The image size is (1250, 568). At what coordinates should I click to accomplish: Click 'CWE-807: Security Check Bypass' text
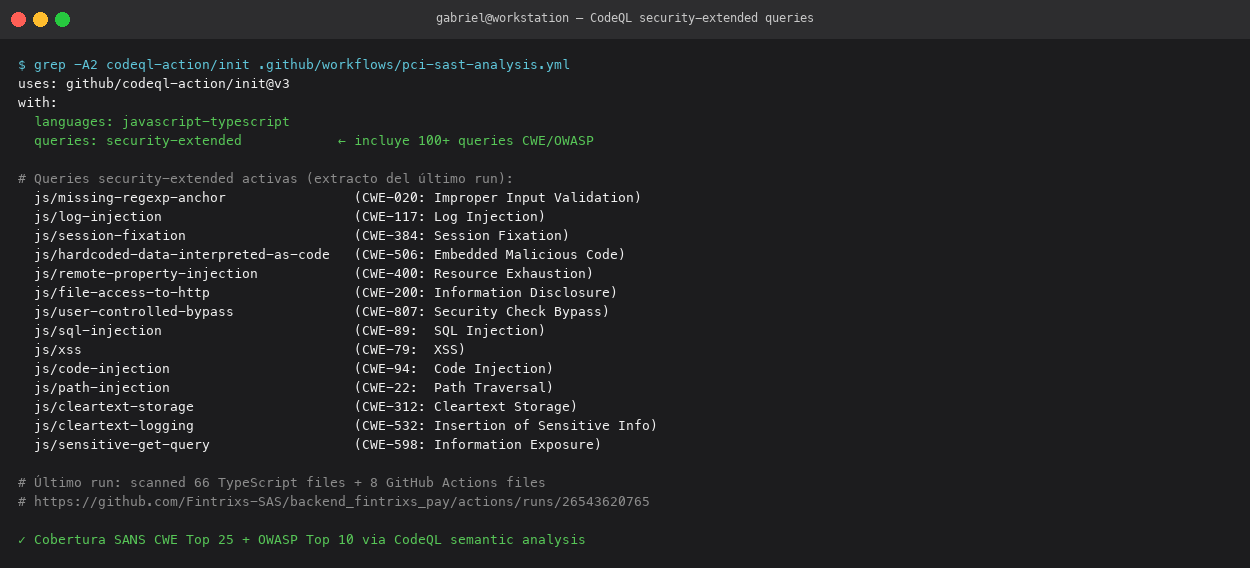[482, 312]
